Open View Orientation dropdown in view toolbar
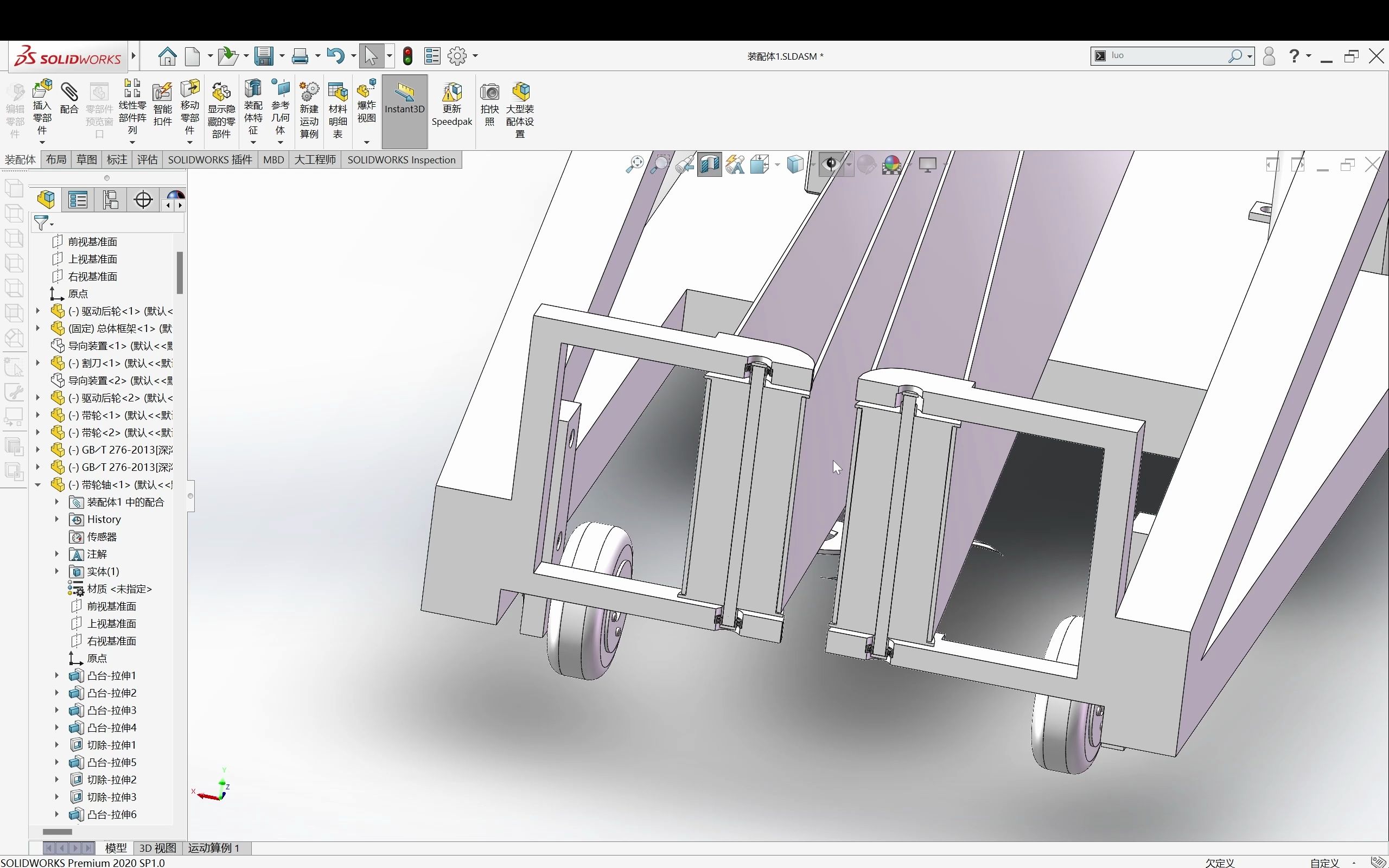 click(x=776, y=165)
